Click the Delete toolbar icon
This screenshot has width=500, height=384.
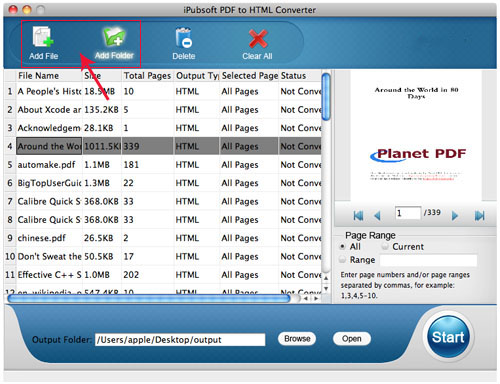[x=184, y=38]
